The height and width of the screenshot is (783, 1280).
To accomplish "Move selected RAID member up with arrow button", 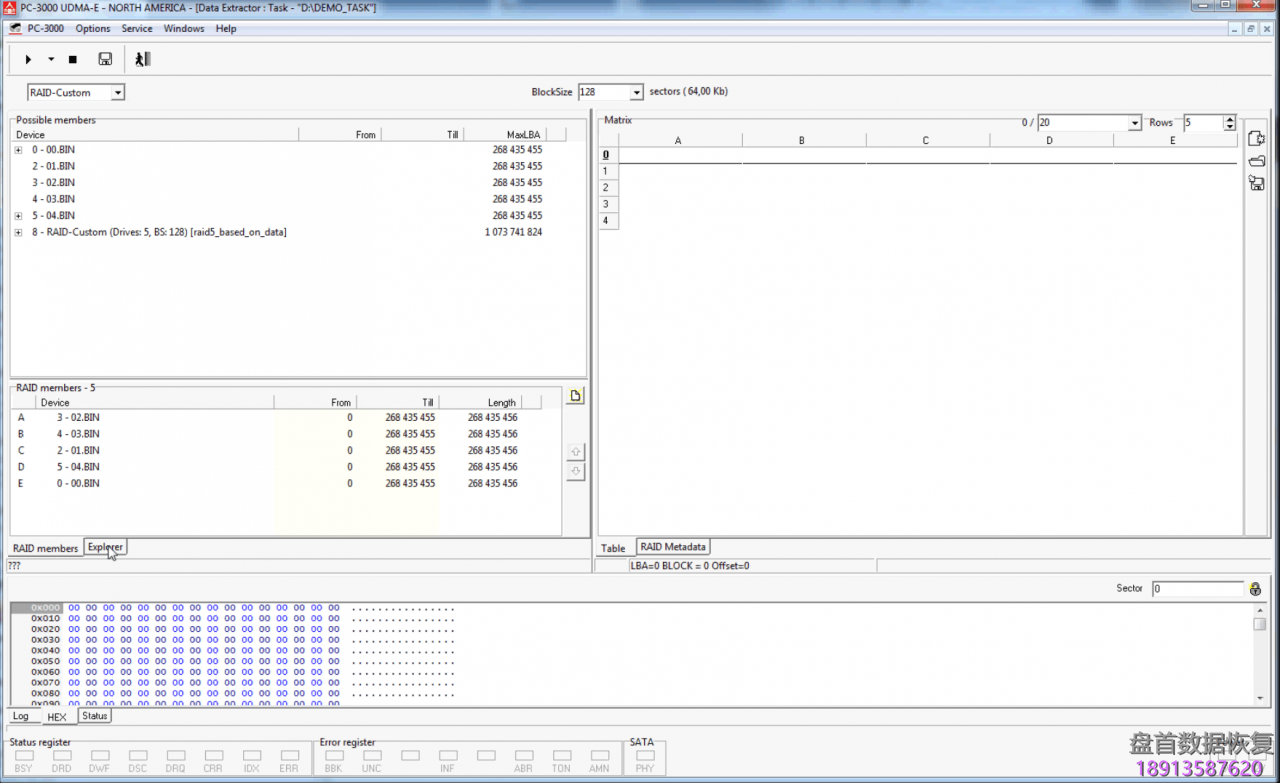I will pos(575,451).
